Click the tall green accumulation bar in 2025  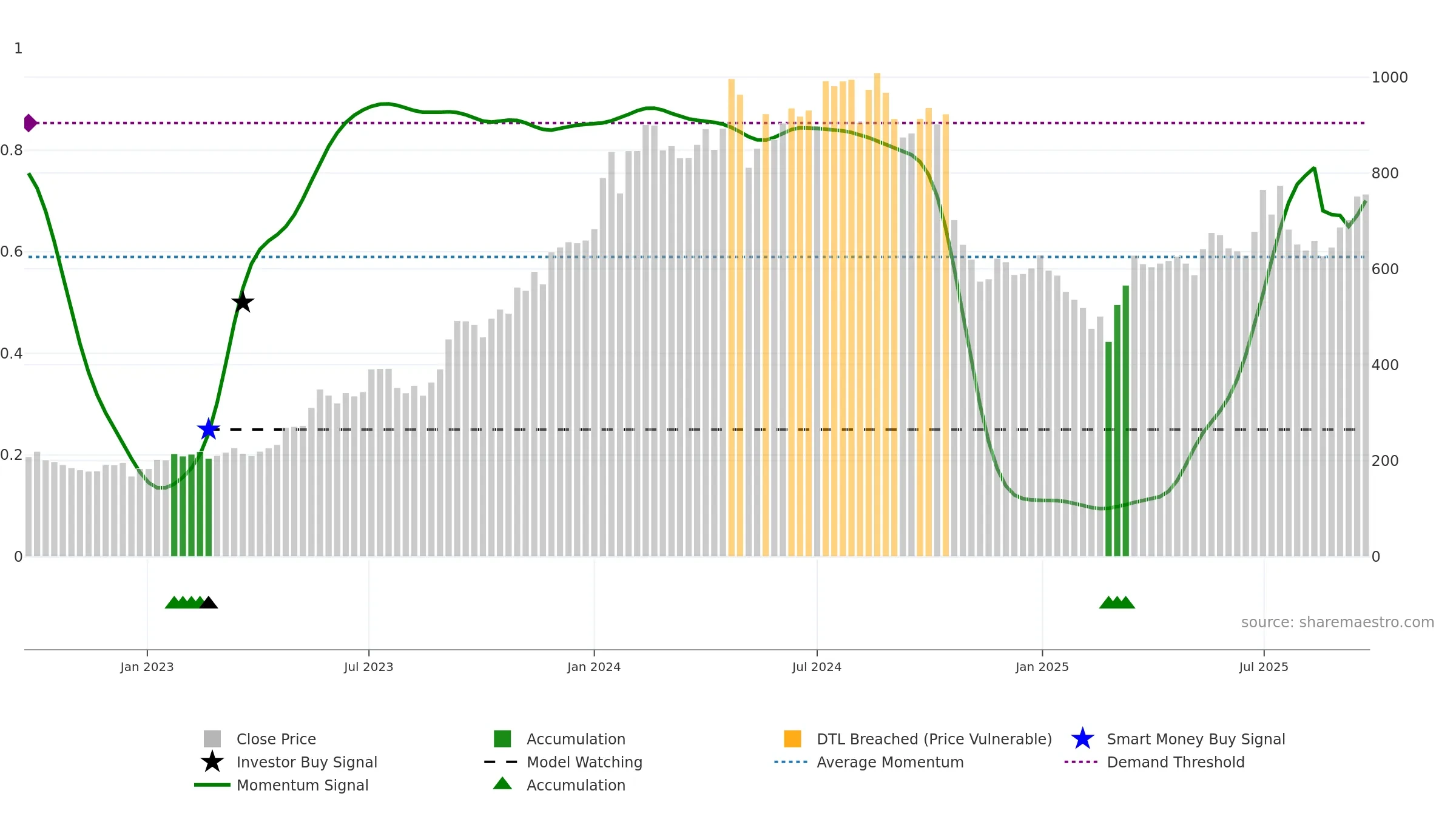pyautogui.click(x=1126, y=420)
